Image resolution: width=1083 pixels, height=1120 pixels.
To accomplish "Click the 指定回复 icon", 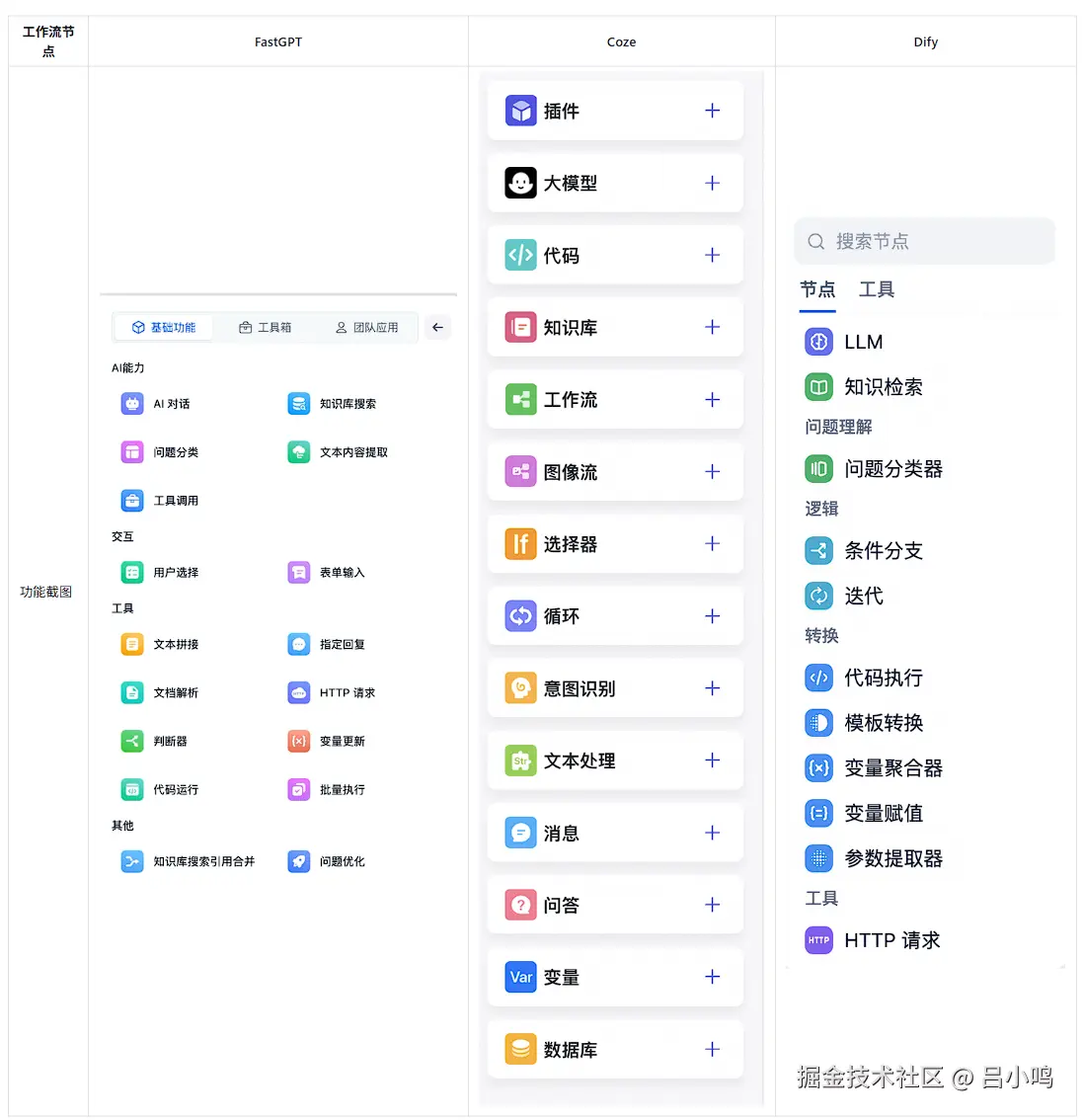I will [x=298, y=644].
